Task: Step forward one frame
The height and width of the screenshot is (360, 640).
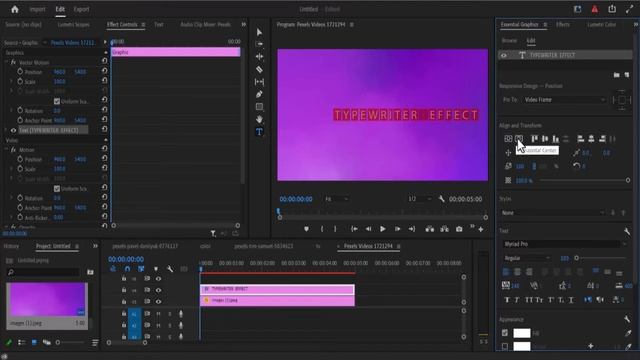Action: tap(397, 229)
